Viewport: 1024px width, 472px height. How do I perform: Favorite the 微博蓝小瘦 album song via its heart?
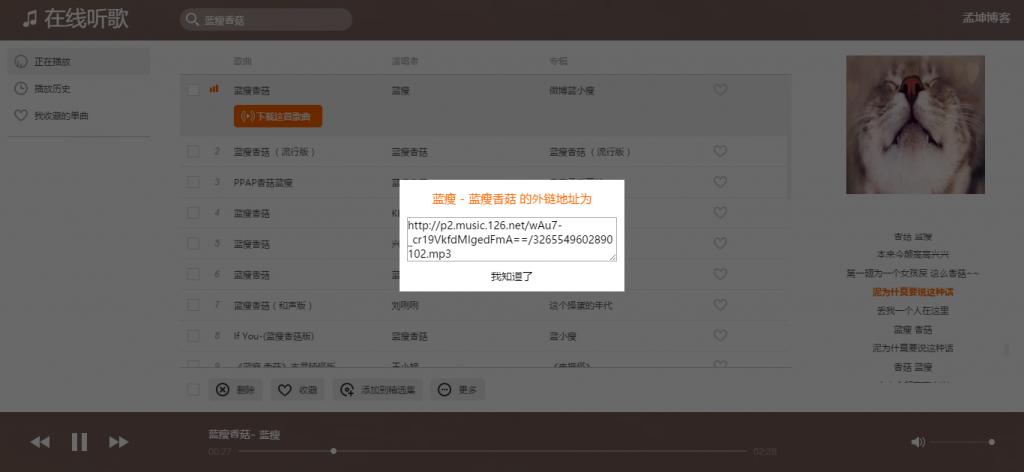[x=720, y=90]
